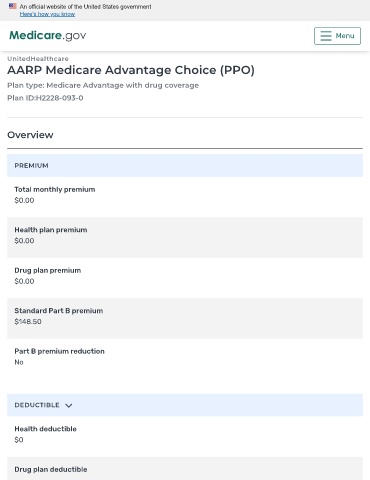
Task: Click the UnitedHealthcare provider name
Action: (38, 59)
